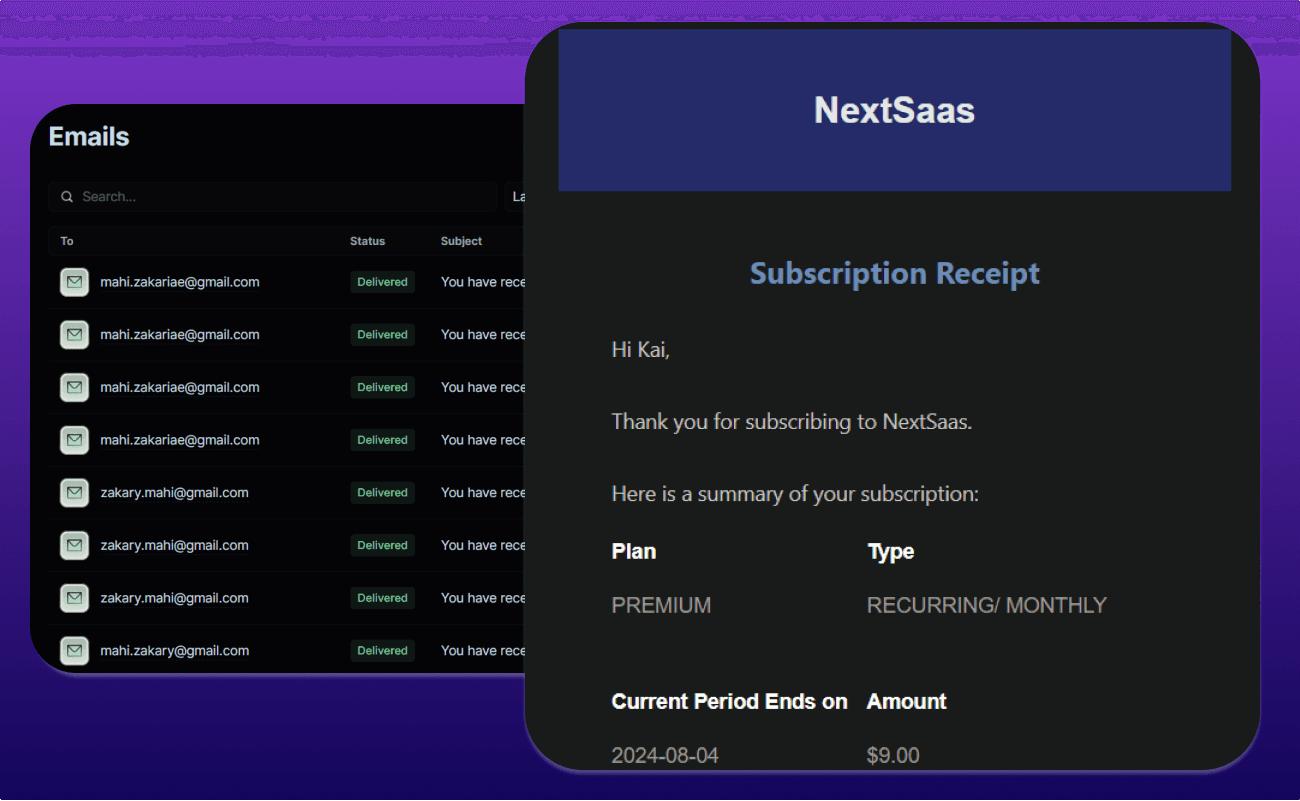The height and width of the screenshot is (801, 1300).
Task: Click the mail icon in the second email row
Action: tap(74, 335)
